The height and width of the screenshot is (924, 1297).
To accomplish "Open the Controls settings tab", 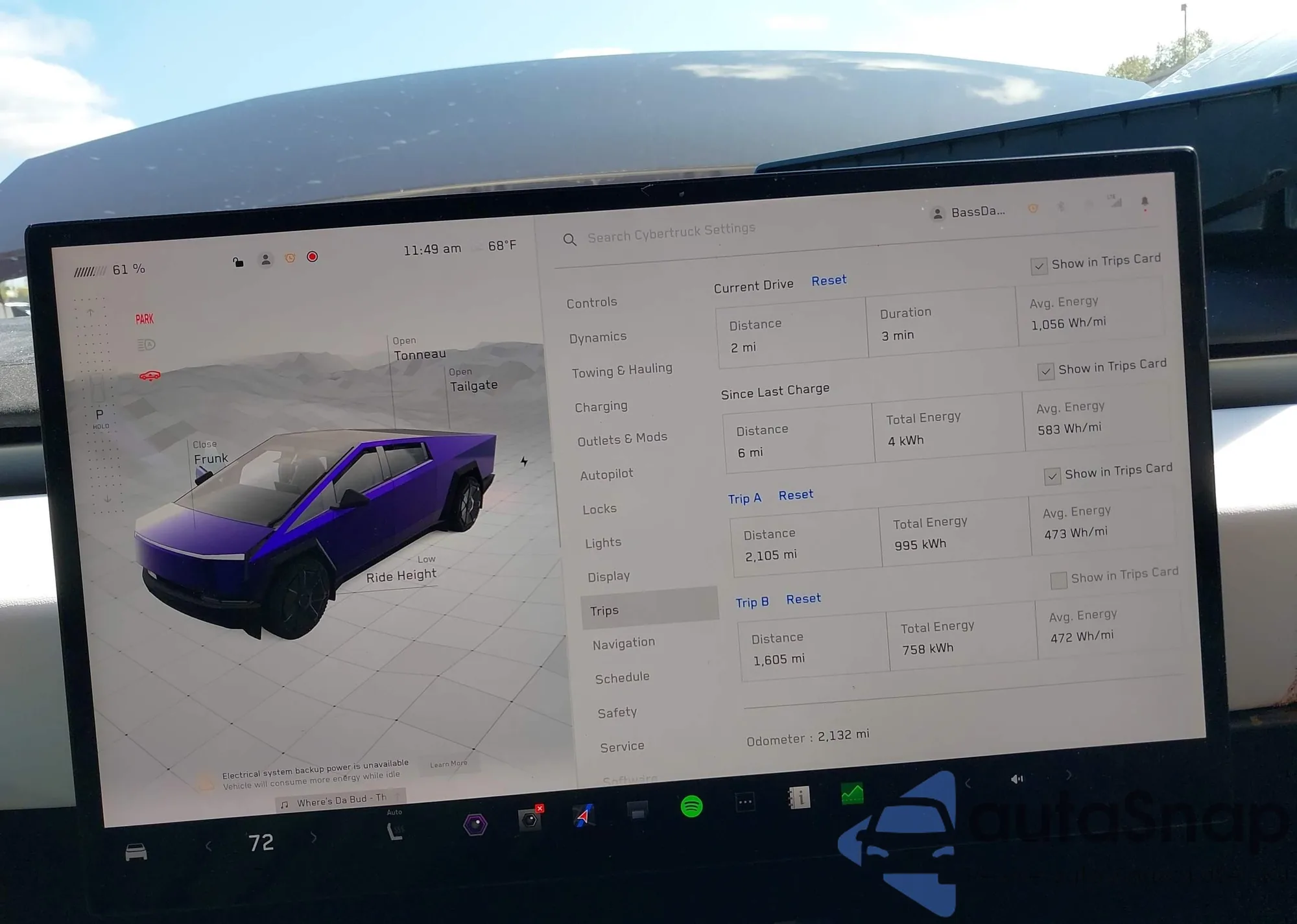I will coord(592,303).
